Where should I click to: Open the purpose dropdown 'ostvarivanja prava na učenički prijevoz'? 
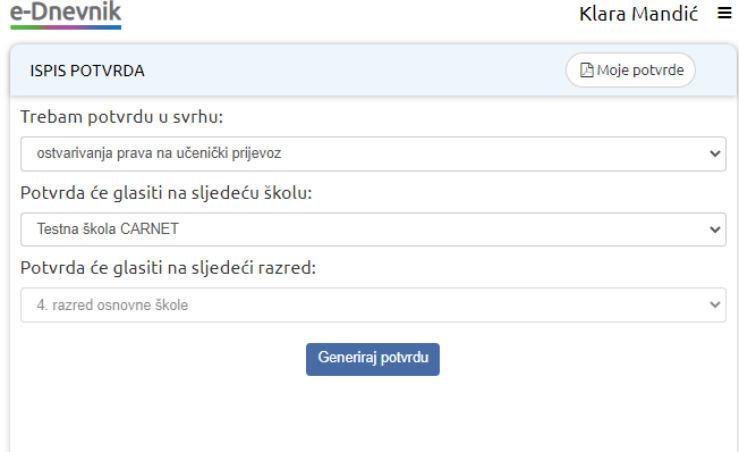pyautogui.click(x=373, y=154)
